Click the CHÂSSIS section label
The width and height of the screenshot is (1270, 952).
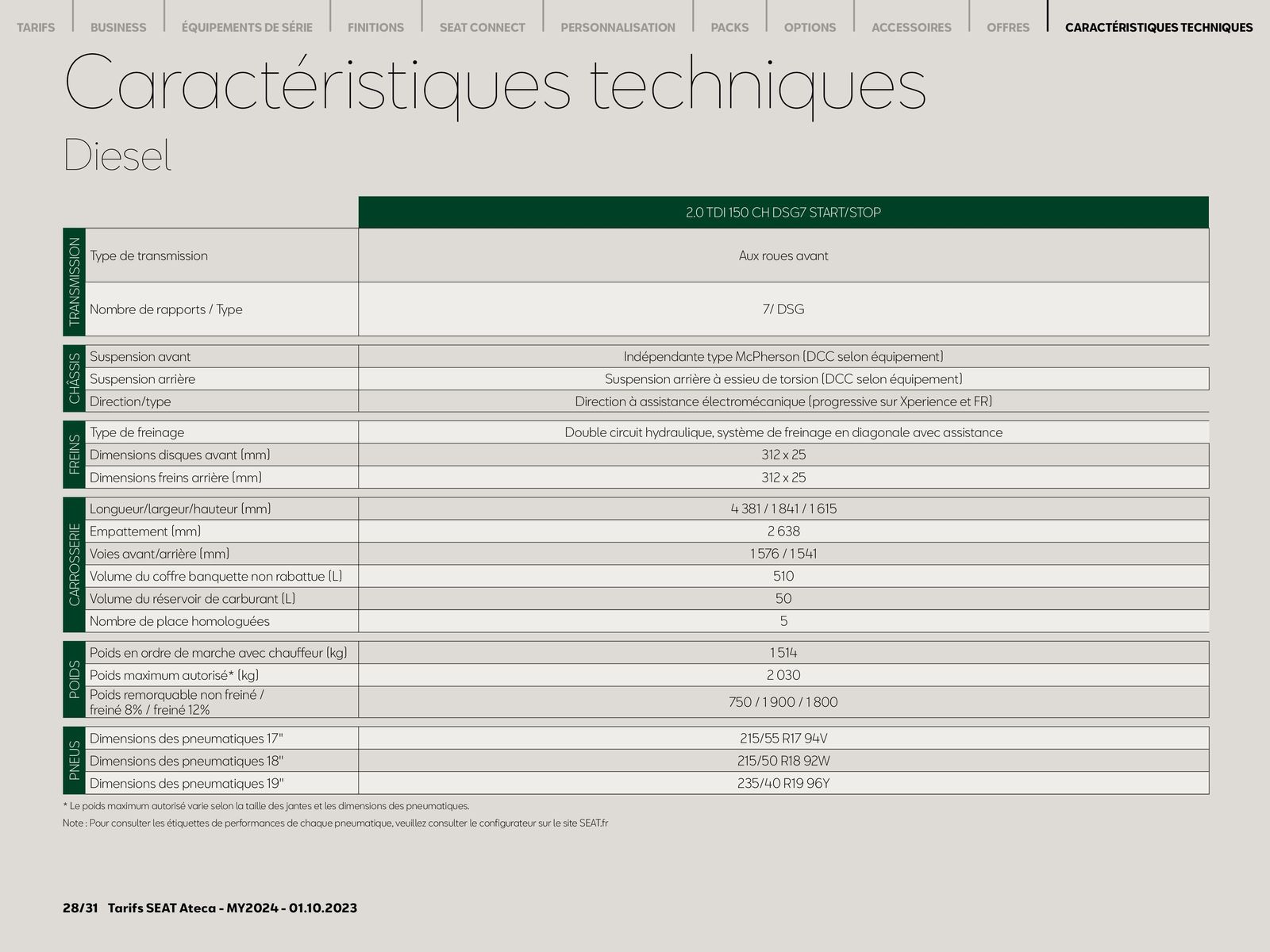(74, 378)
